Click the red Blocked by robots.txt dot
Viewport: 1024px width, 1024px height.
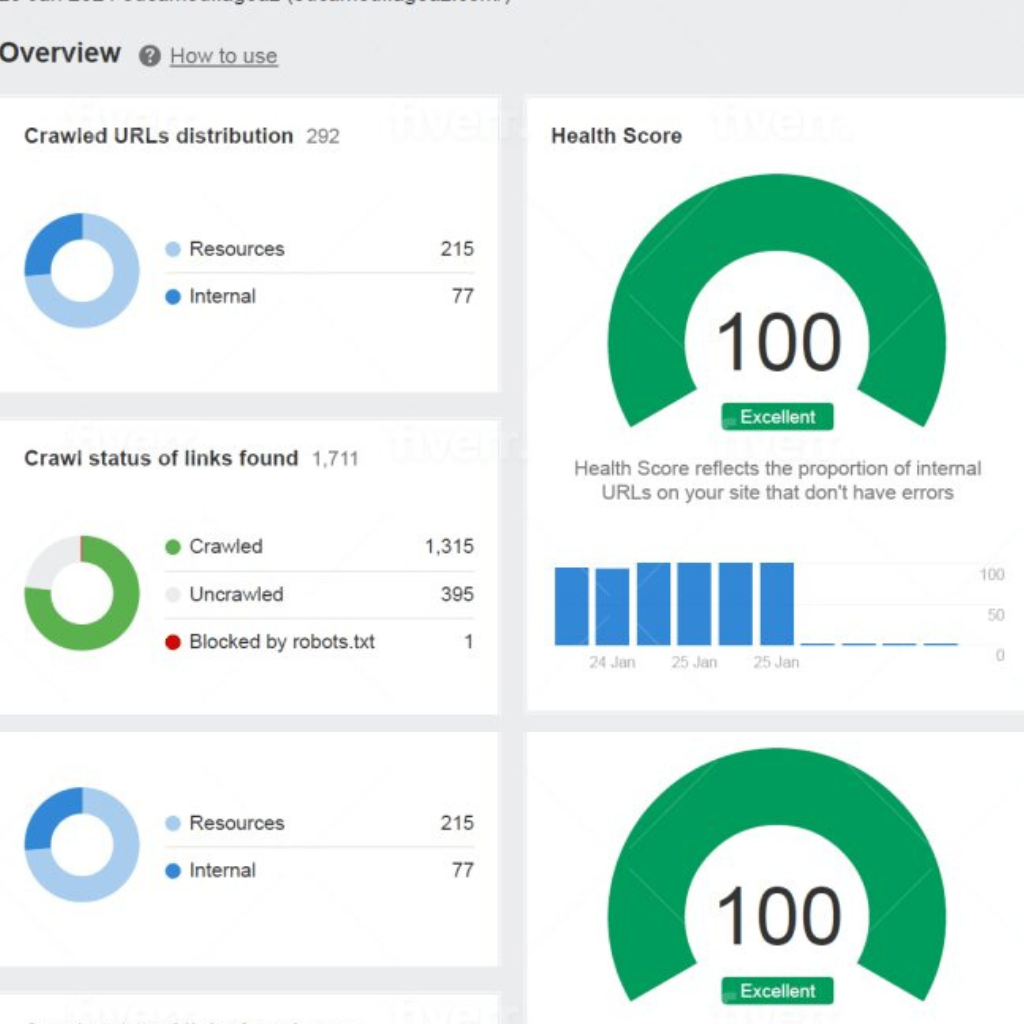173,642
